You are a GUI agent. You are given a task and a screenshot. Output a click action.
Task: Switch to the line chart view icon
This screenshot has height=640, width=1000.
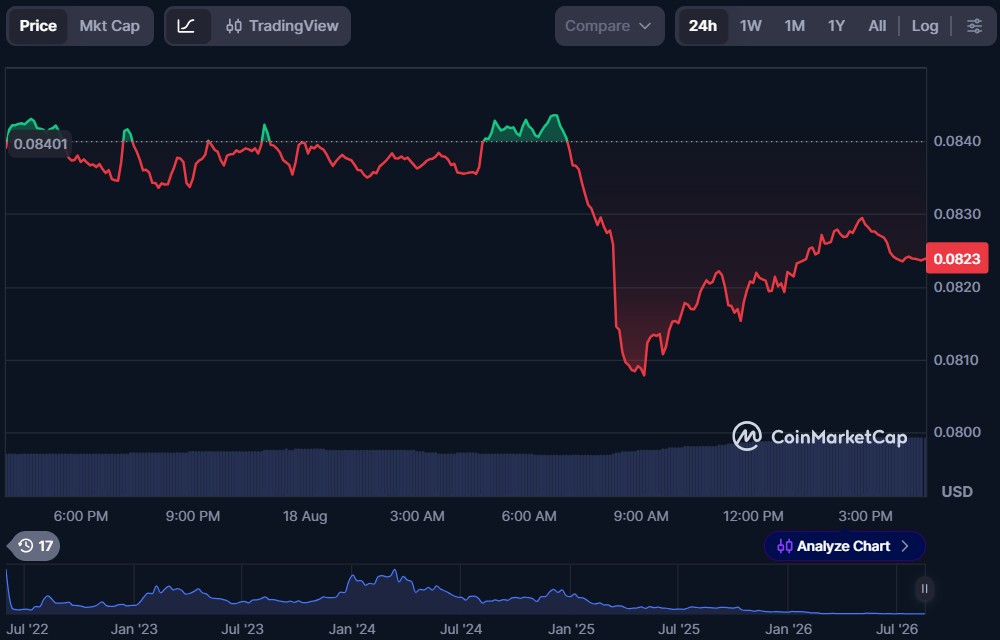tap(186, 26)
